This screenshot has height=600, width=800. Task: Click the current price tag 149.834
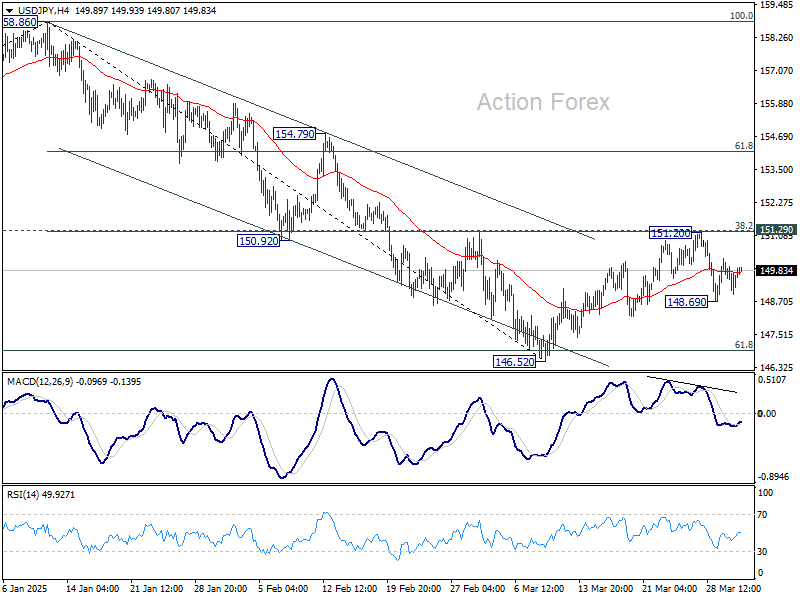click(776, 270)
